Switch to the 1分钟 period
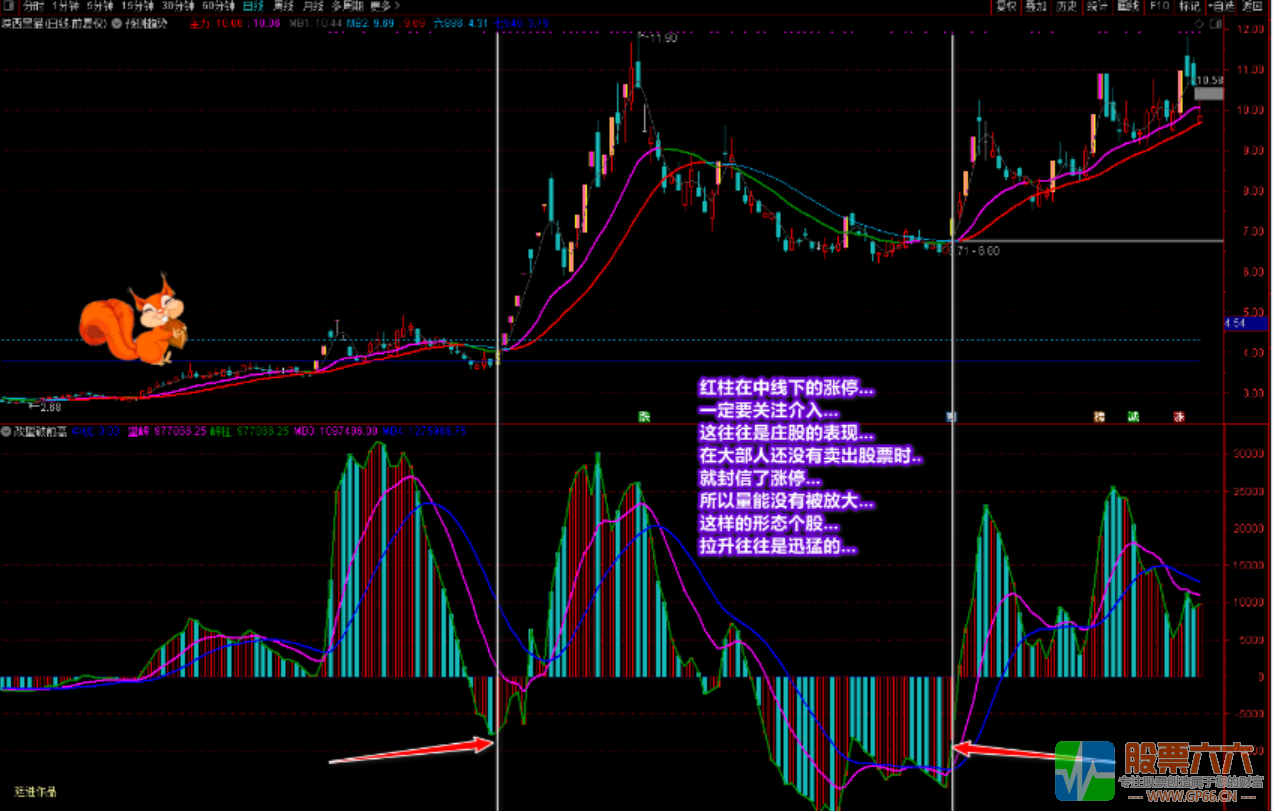The image size is (1273, 811). coord(65,5)
